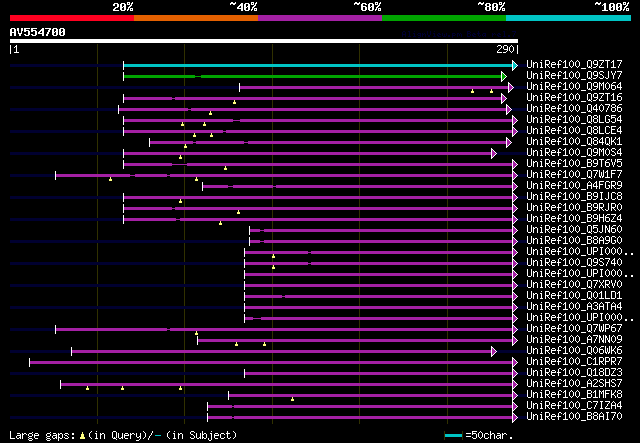Select the UniRef100_Q7W1F7 label

point(574,175)
